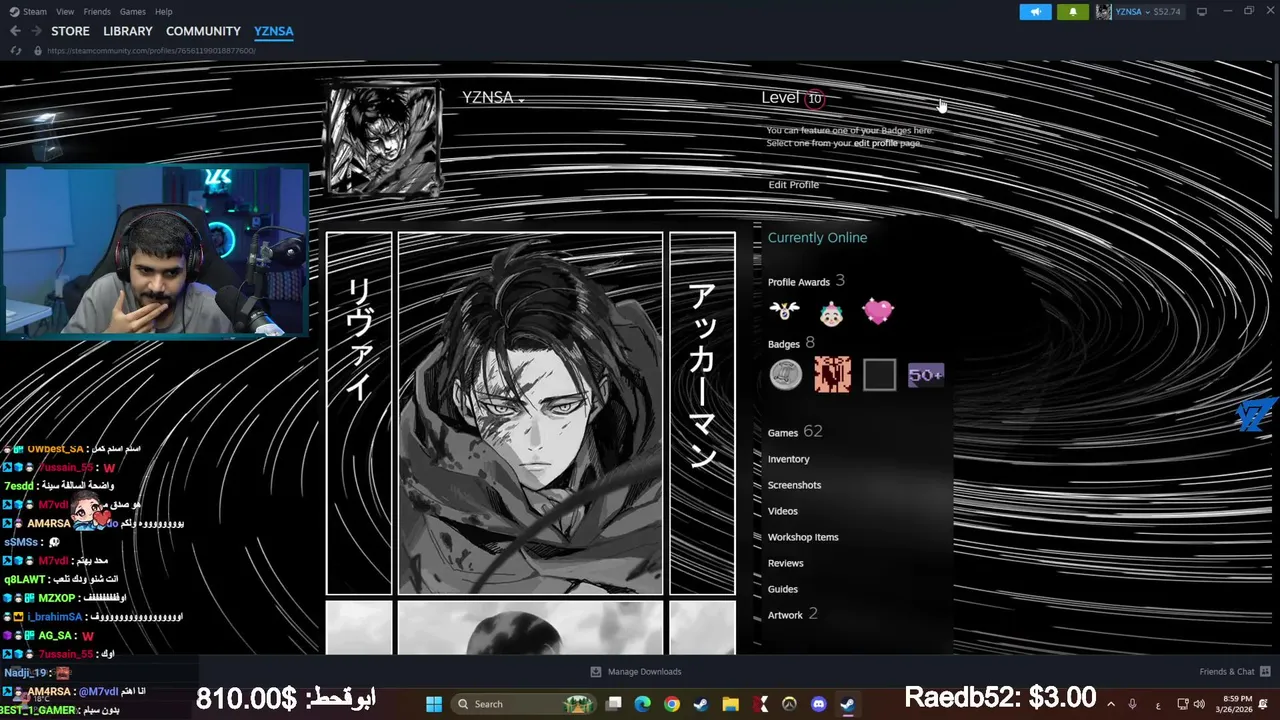Open the Videos link
Screen dimensions: 1280x720
coord(782,511)
